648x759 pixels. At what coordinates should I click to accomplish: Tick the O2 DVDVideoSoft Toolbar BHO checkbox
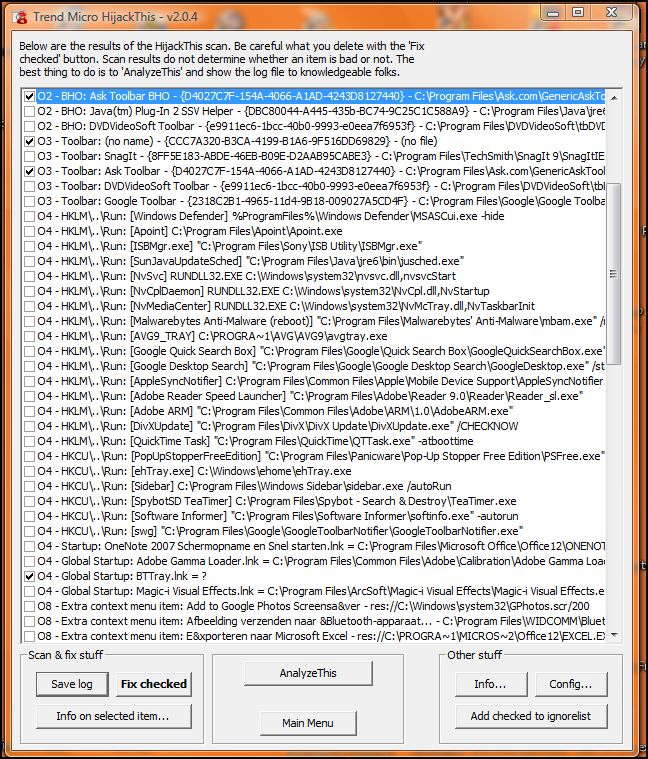pos(30,126)
